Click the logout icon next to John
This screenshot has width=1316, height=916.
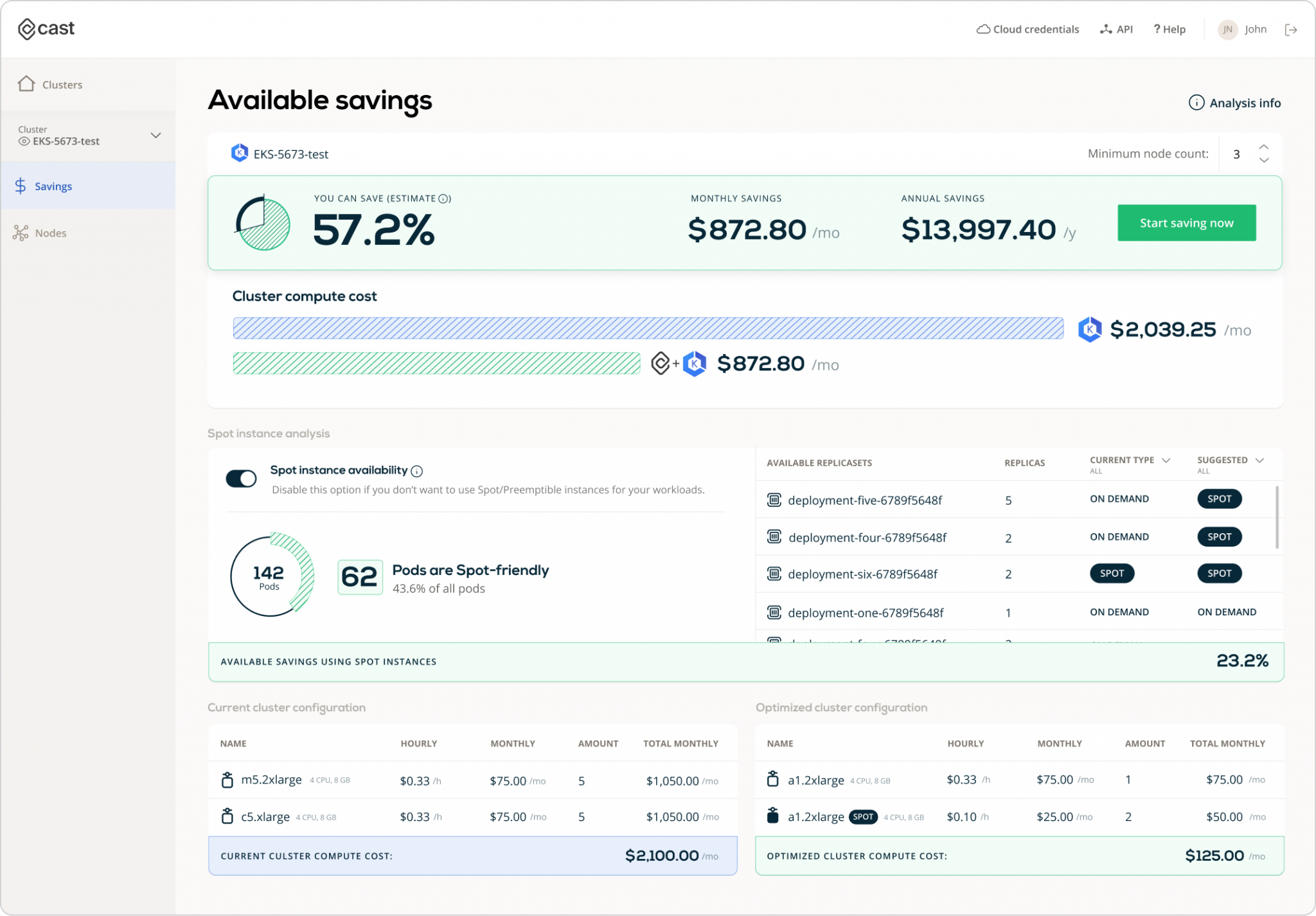tap(1290, 30)
